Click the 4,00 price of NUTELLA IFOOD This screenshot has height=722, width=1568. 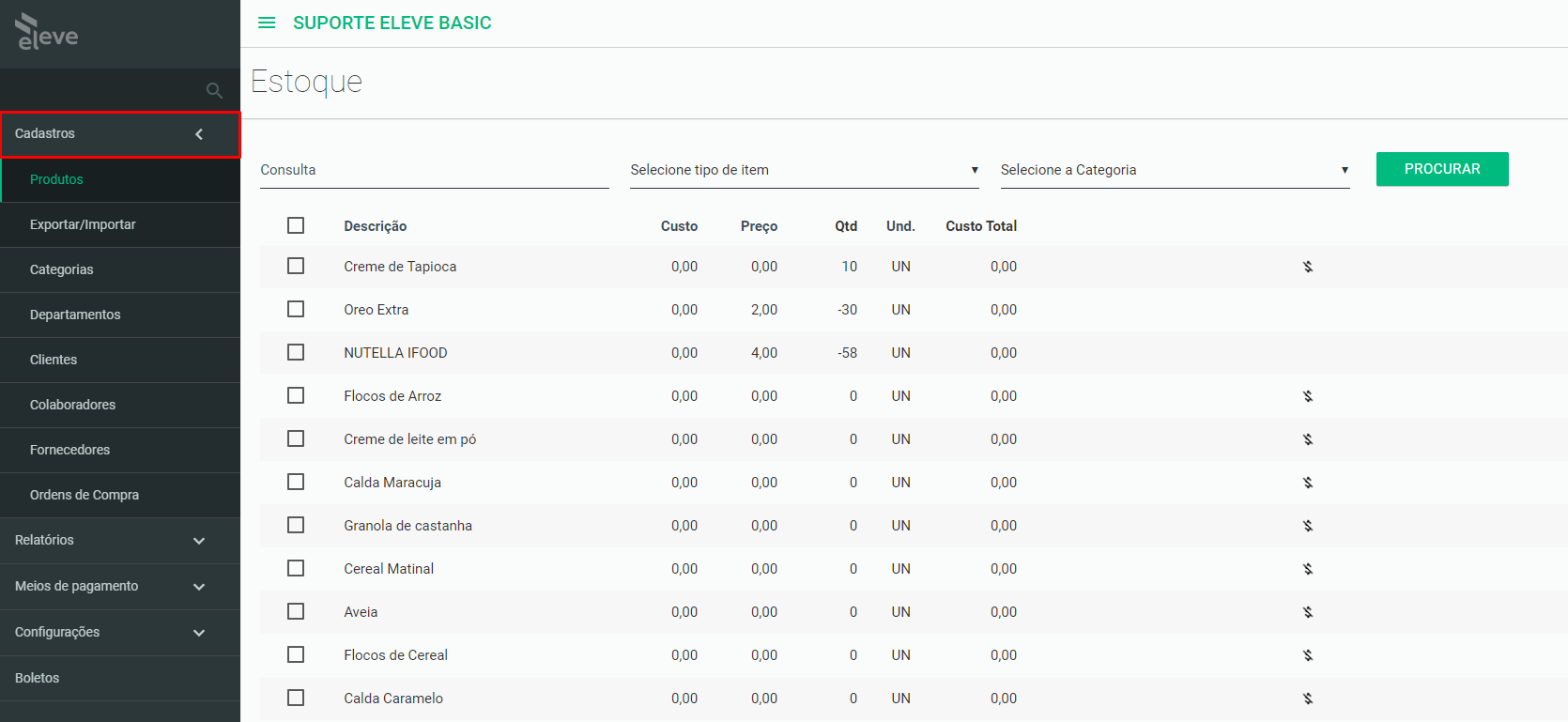(x=764, y=353)
